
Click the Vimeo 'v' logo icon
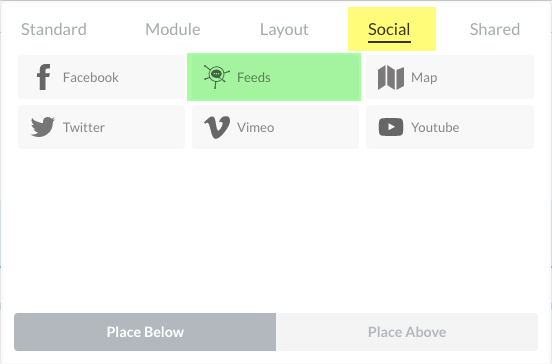tap(217, 127)
